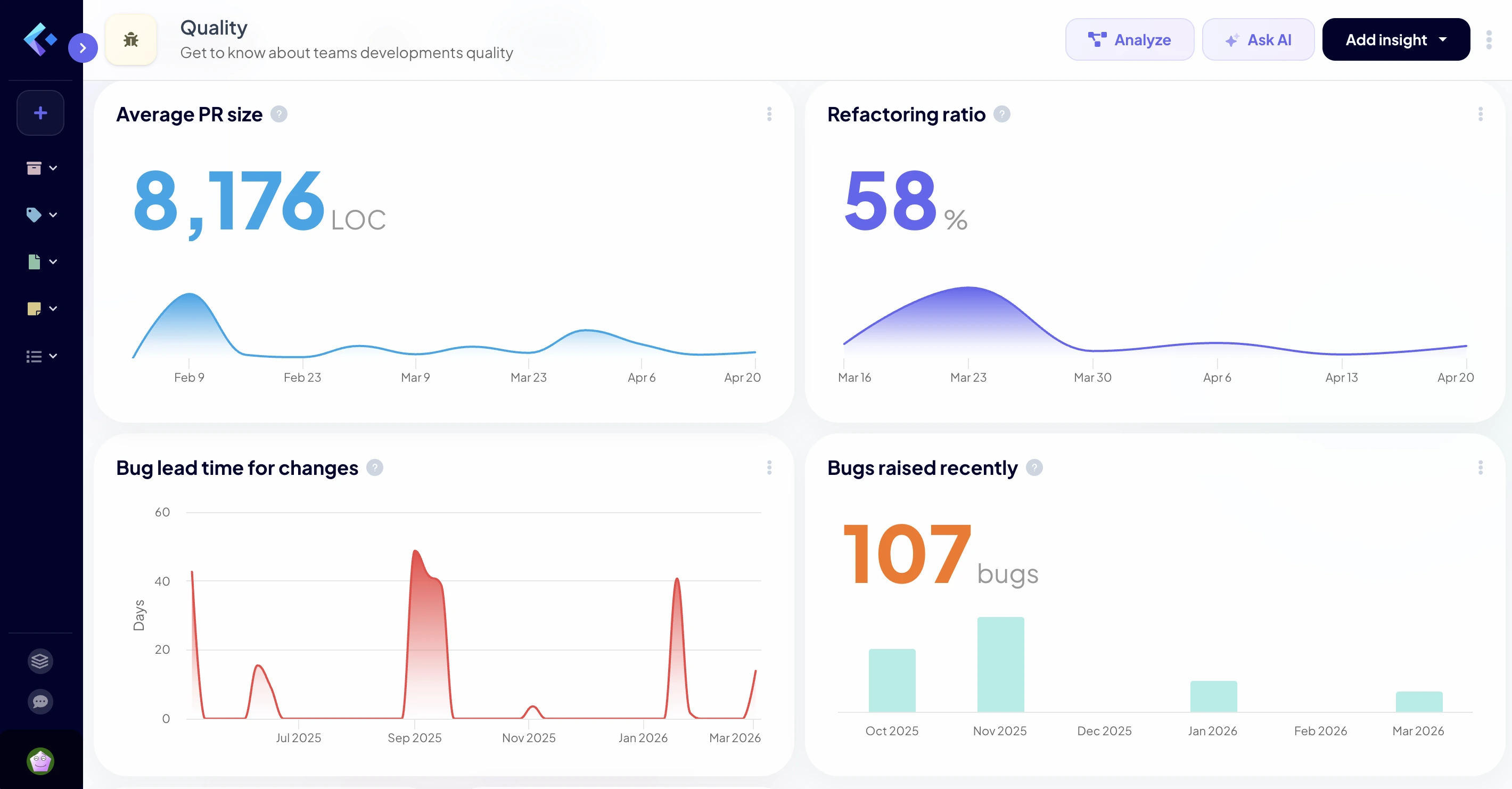Open the Add insight dropdown

(1396, 39)
